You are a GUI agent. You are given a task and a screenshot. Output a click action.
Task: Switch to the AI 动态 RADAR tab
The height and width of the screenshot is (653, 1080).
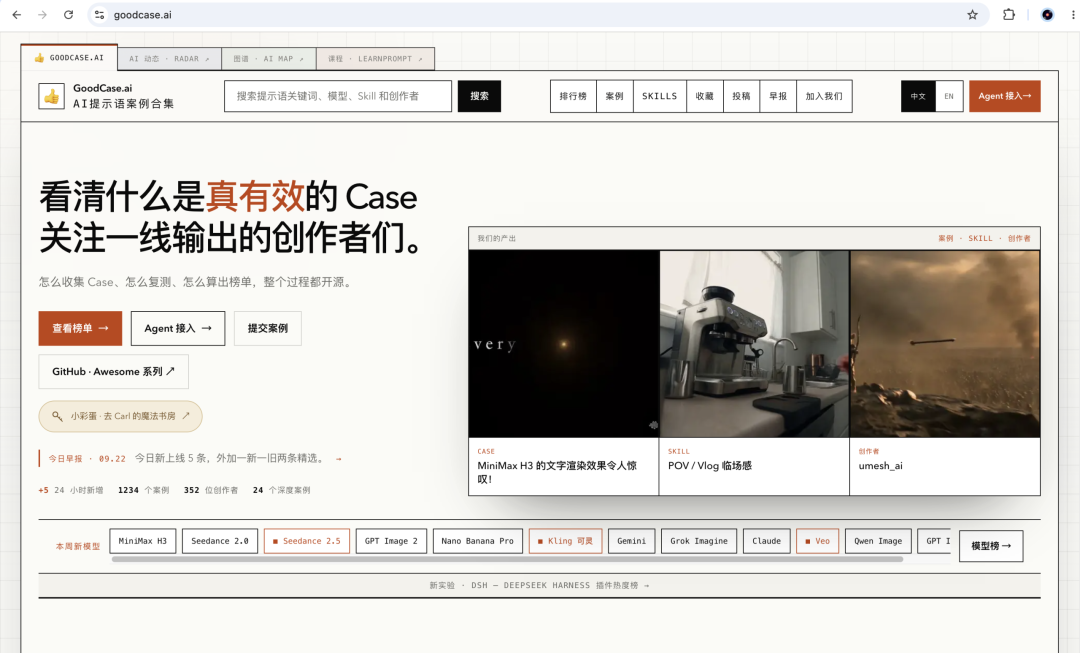(169, 59)
